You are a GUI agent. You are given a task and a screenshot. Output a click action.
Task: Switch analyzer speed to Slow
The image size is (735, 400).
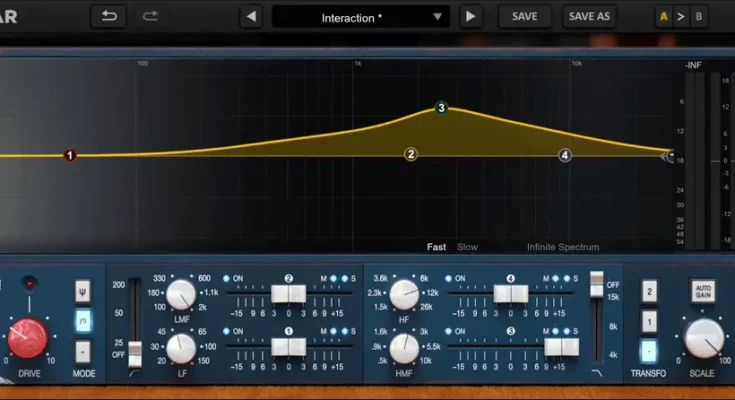click(467, 247)
